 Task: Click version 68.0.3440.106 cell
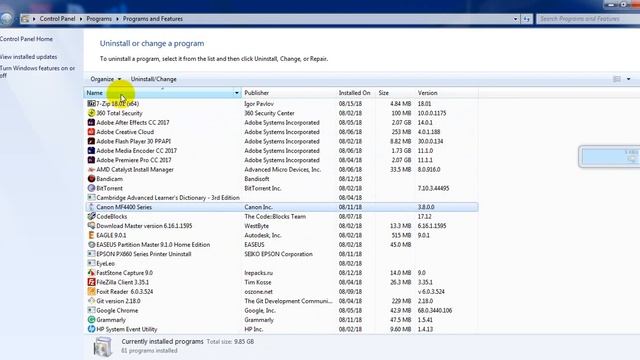(435, 310)
